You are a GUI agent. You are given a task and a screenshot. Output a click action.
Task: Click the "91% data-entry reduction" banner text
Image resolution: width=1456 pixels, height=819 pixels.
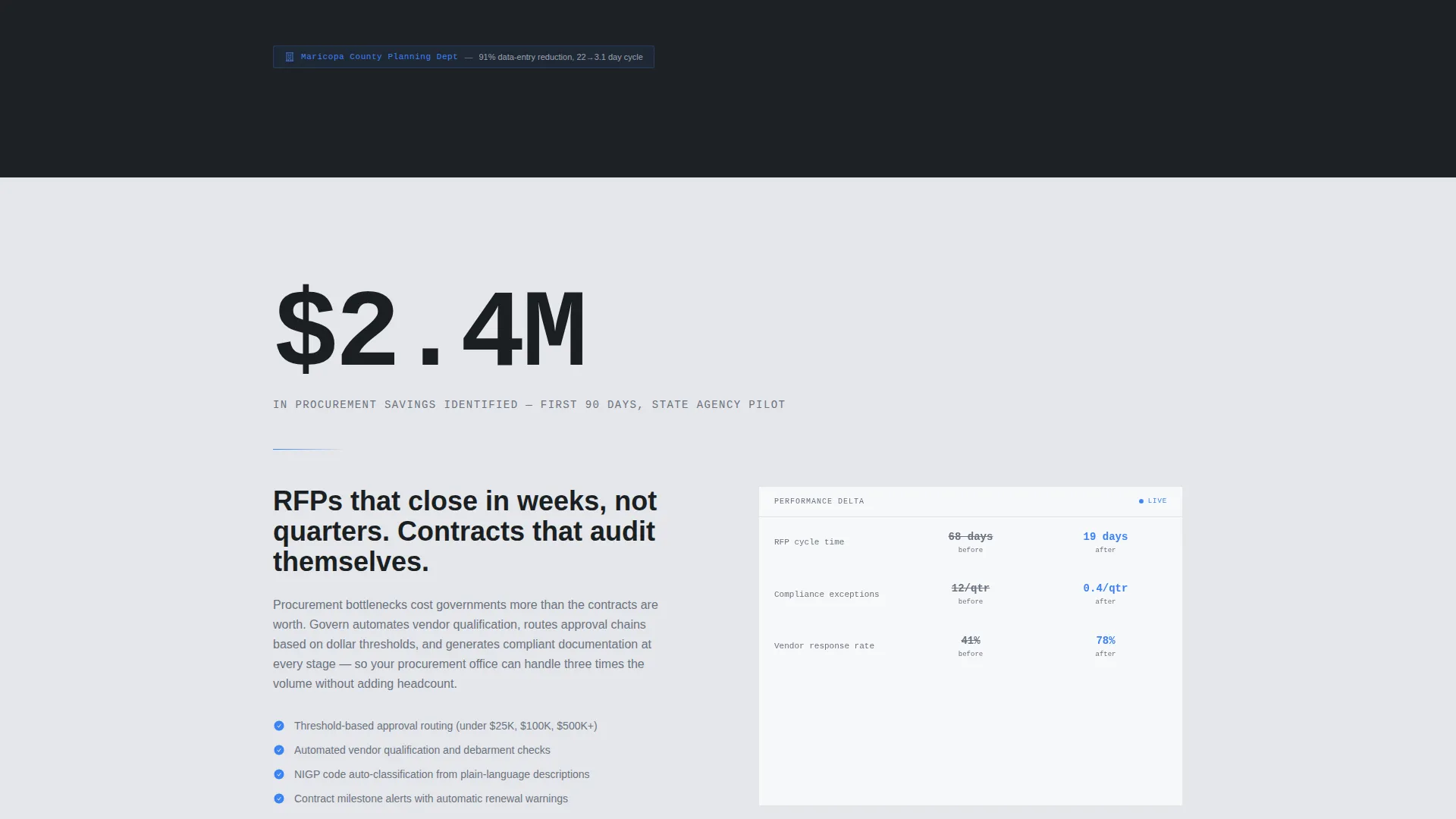[560, 57]
